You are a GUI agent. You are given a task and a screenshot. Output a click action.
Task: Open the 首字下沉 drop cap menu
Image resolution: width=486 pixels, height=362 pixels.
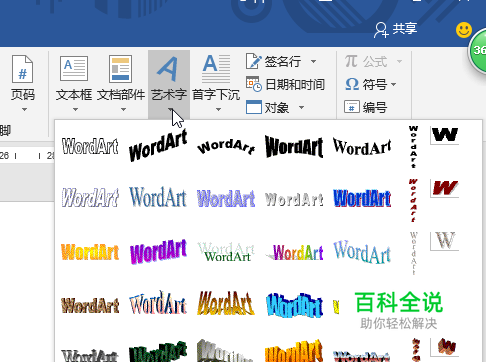[216, 83]
